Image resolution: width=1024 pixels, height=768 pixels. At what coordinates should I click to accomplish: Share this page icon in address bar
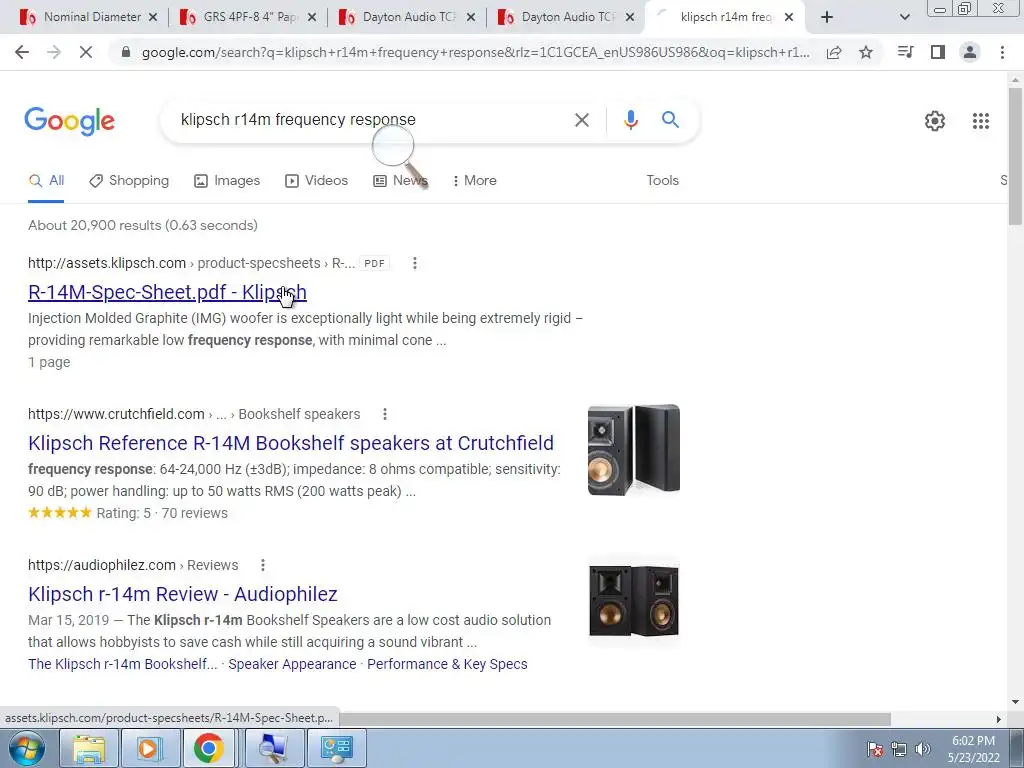(834, 52)
